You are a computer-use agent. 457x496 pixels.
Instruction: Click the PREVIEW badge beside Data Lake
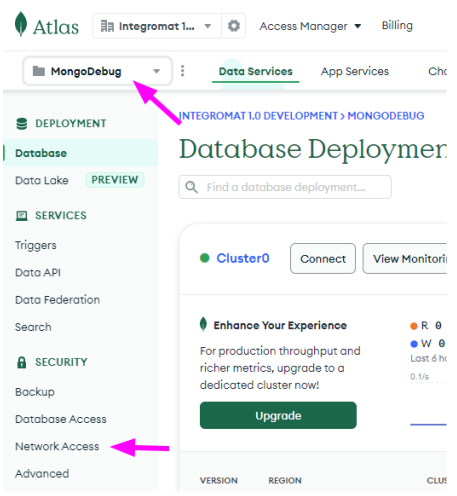115,180
